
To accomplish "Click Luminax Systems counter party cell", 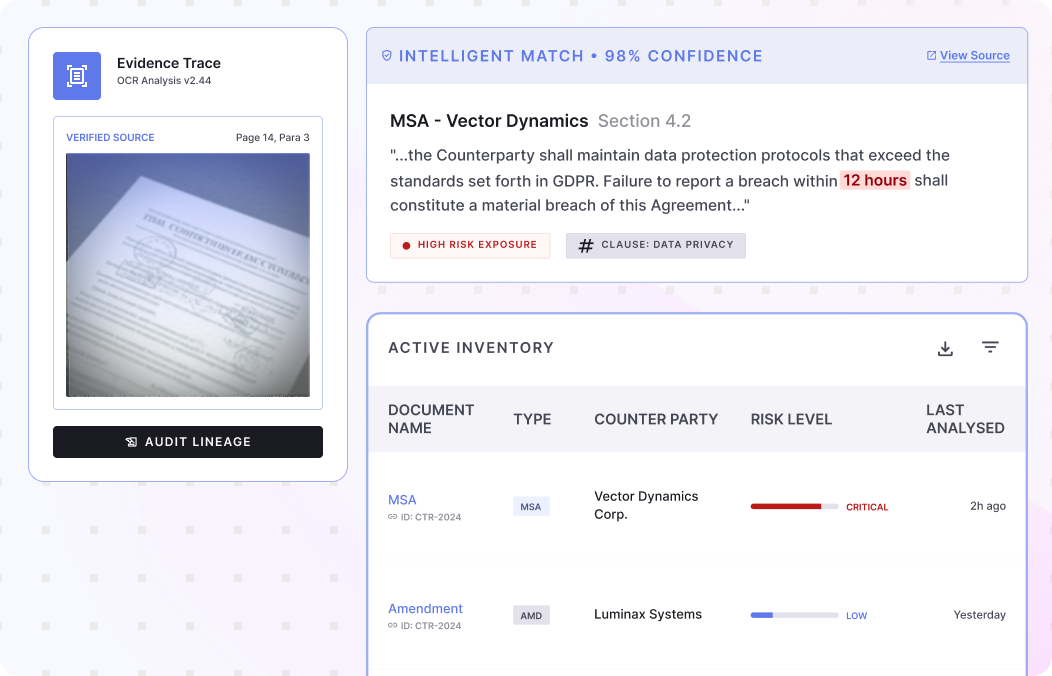I will (647, 614).
